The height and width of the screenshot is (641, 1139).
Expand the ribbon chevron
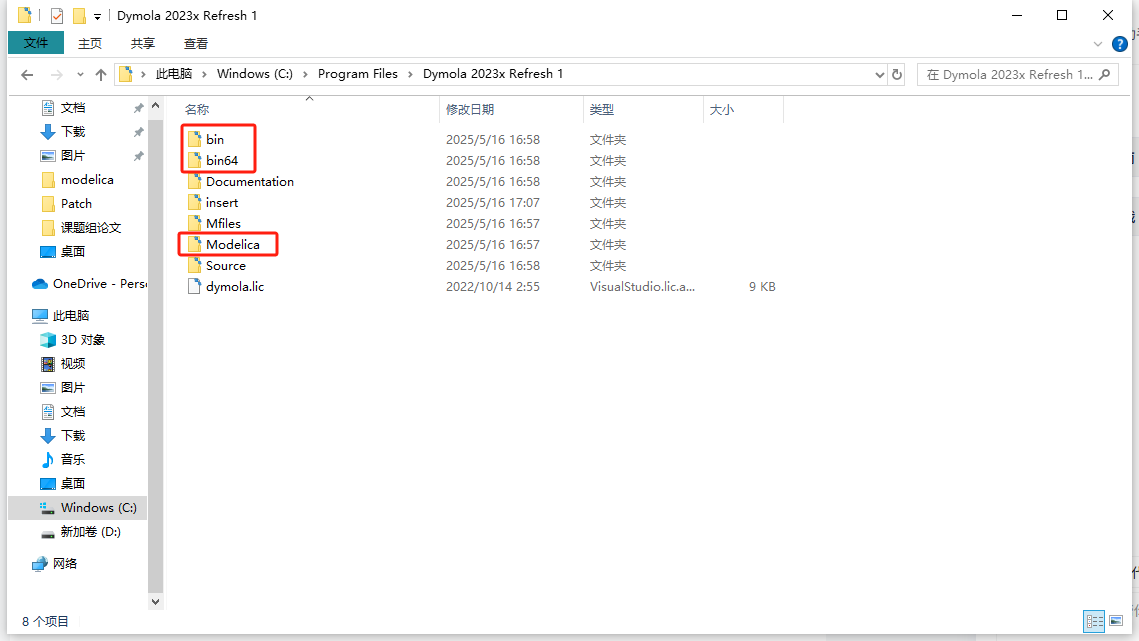1098,44
